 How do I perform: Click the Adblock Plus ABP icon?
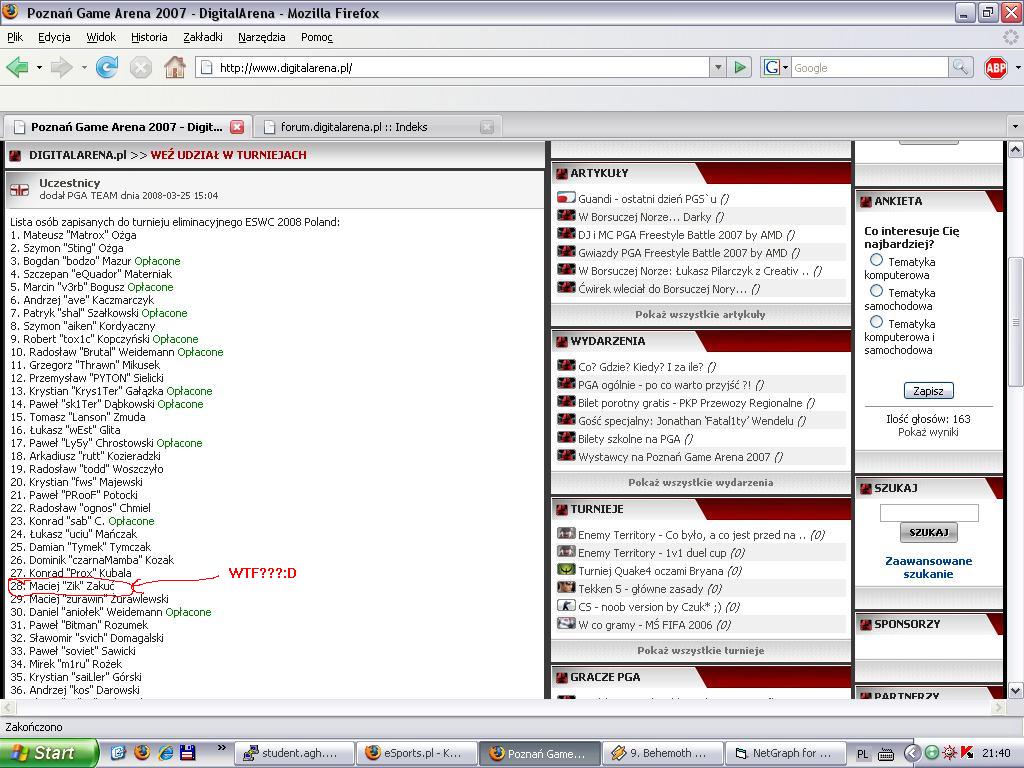(995, 67)
